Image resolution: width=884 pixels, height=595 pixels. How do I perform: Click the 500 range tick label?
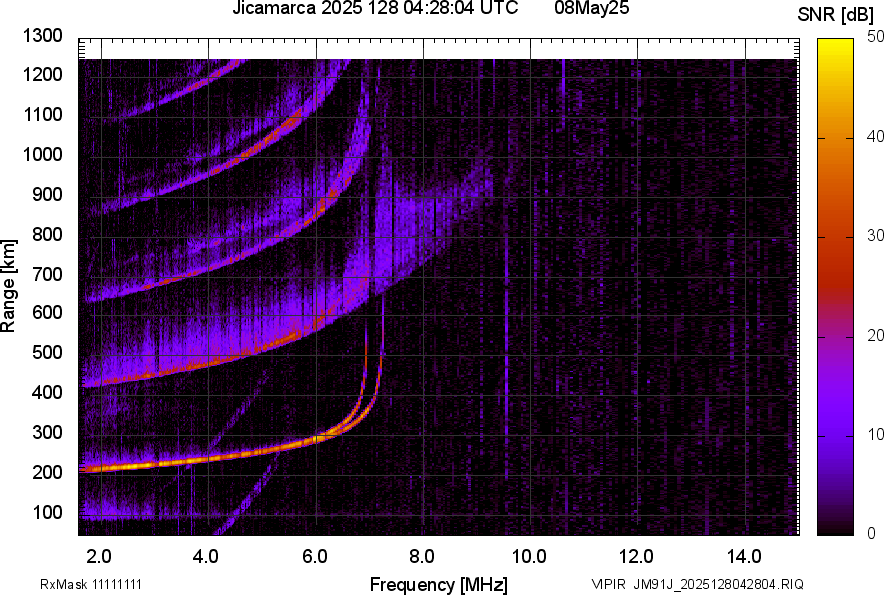coord(47,352)
